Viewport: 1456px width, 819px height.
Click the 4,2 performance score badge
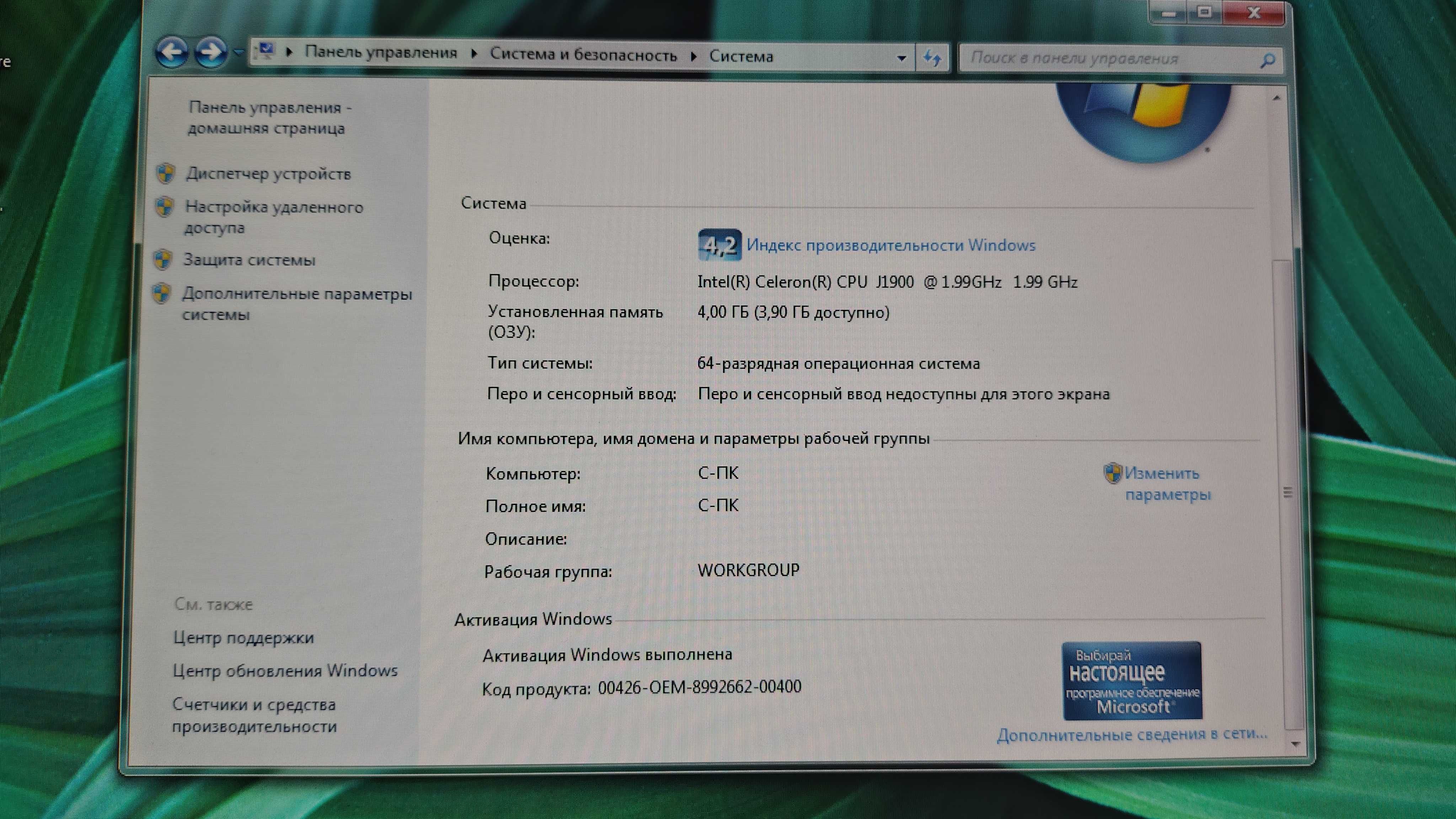point(719,245)
